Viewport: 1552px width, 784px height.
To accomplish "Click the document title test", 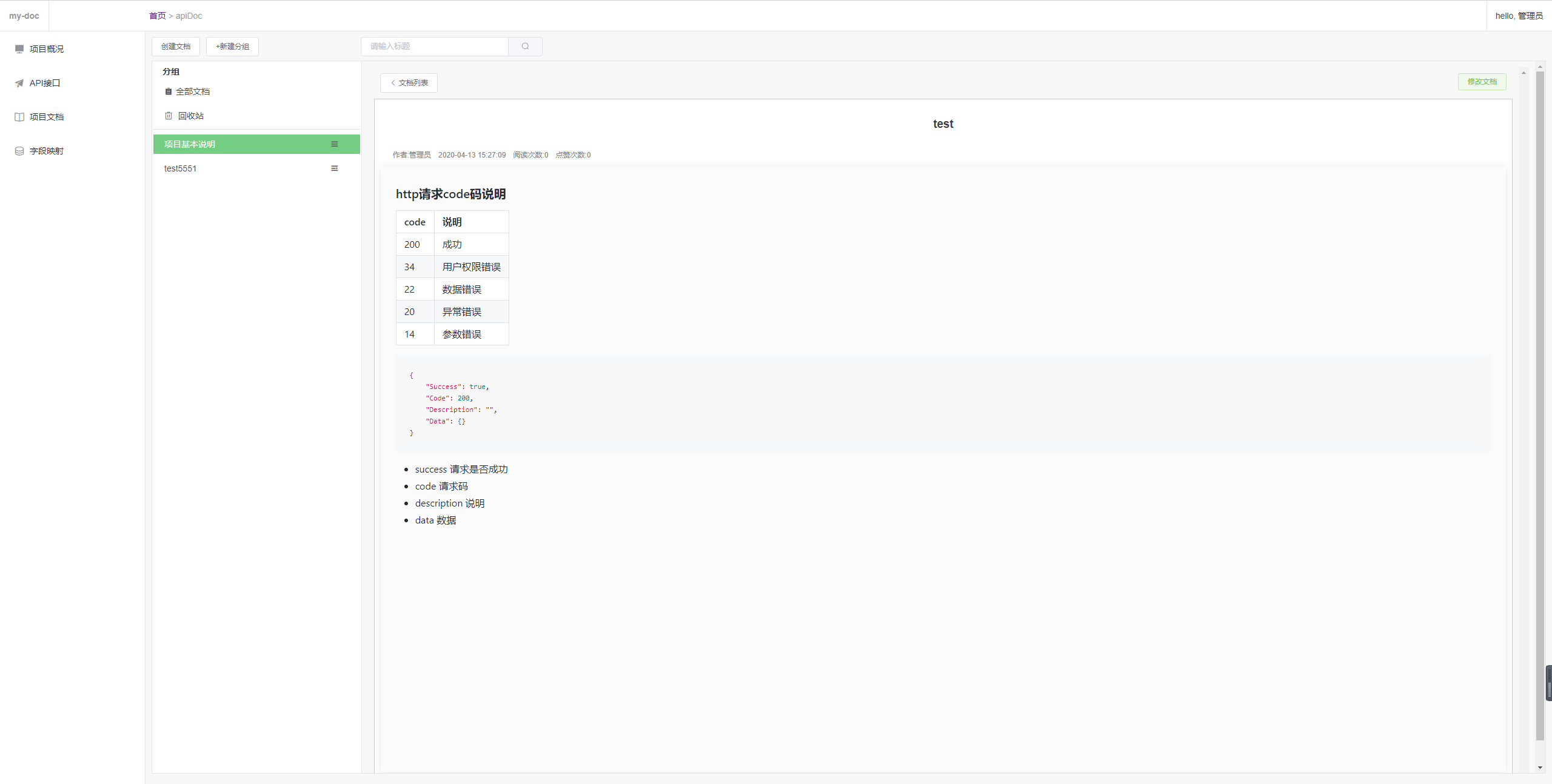I will pos(943,124).
